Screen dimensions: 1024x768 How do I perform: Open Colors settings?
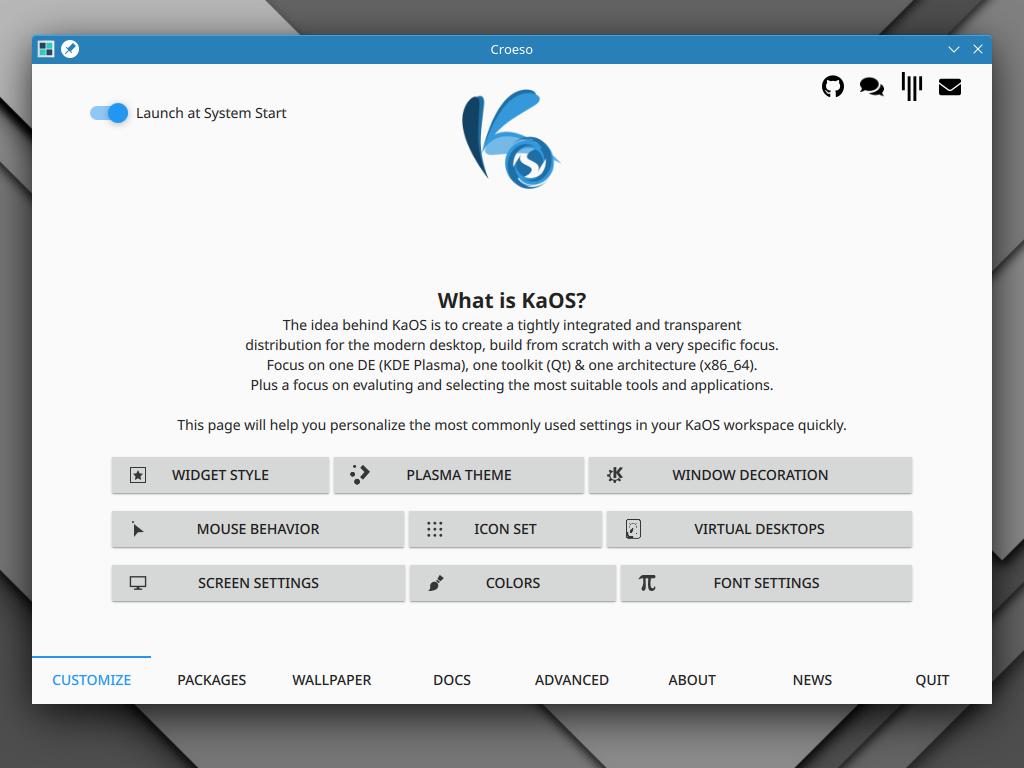tap(513, 583)
